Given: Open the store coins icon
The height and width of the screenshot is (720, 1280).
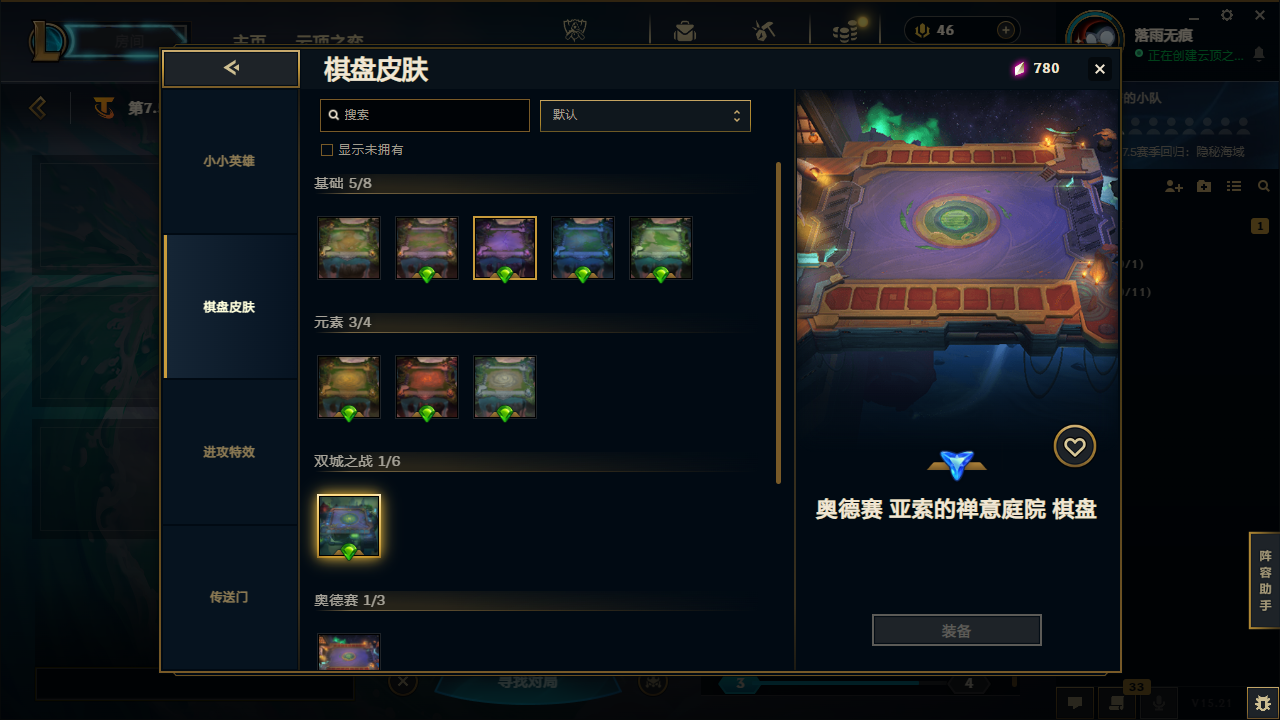Looking at the screenshot, I should [845, 31].
